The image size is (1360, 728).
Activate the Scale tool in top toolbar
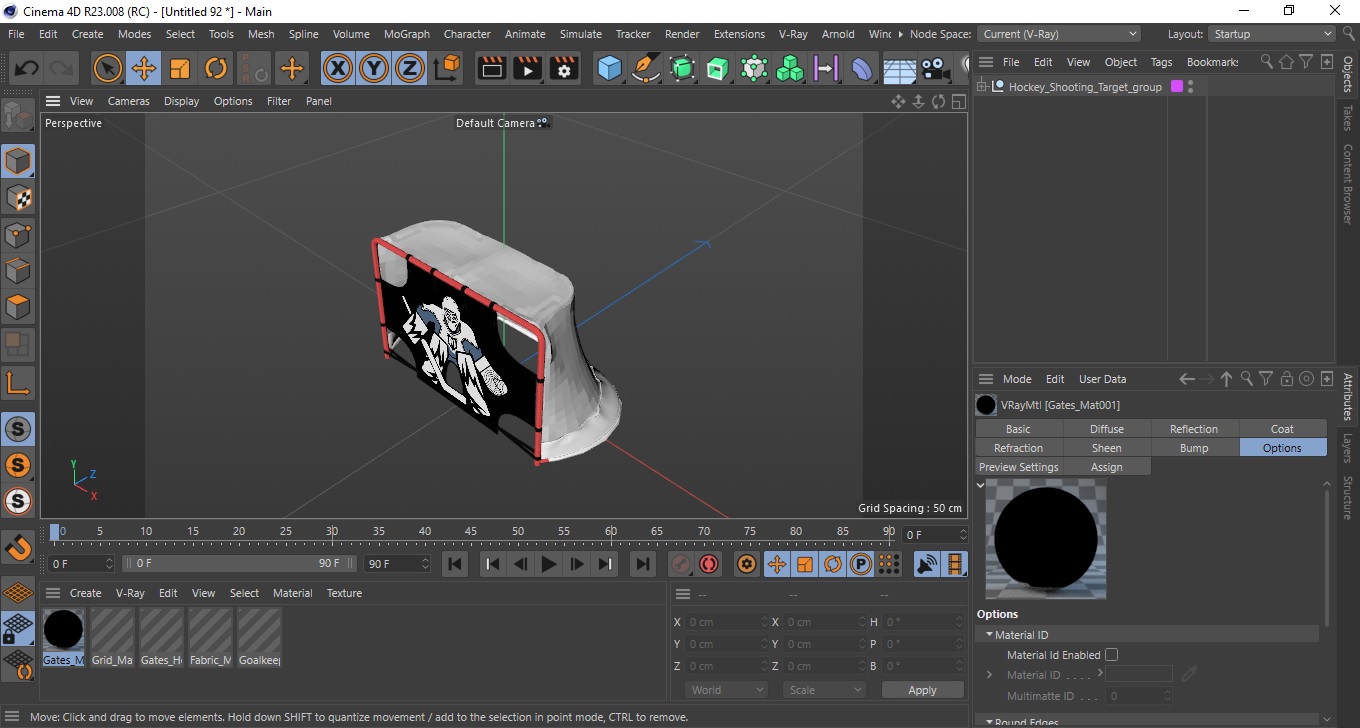[180, 69]
